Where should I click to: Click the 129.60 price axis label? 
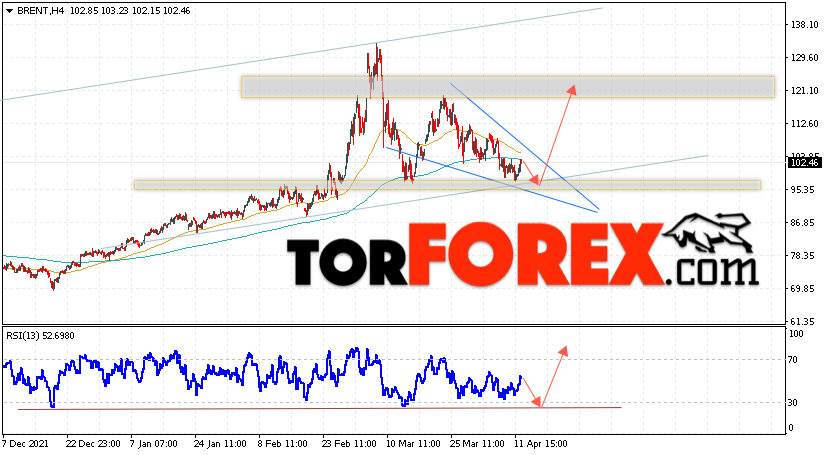coord(804,58)
